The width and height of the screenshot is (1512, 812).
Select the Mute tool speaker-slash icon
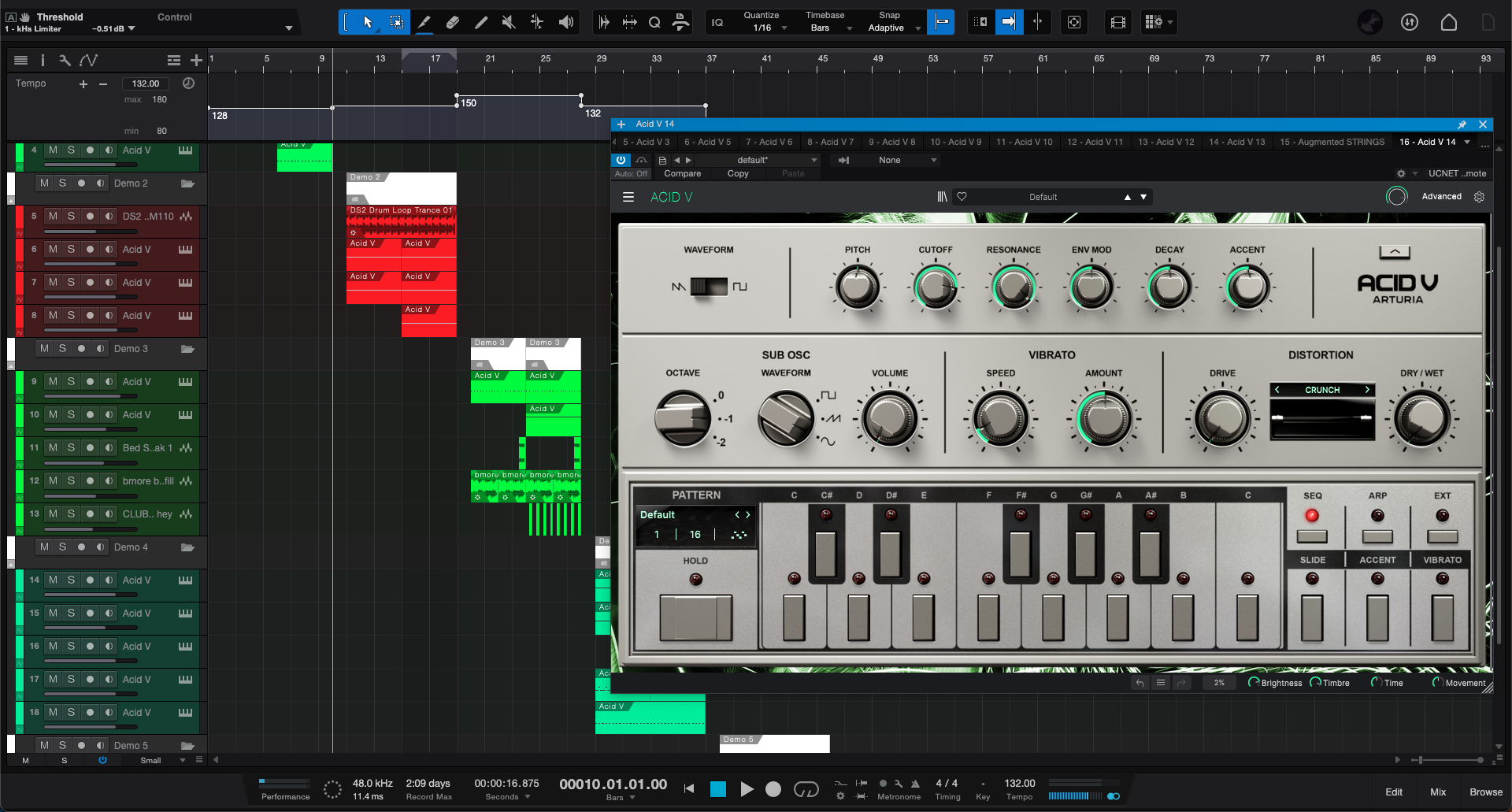click(x=509, y=22)
